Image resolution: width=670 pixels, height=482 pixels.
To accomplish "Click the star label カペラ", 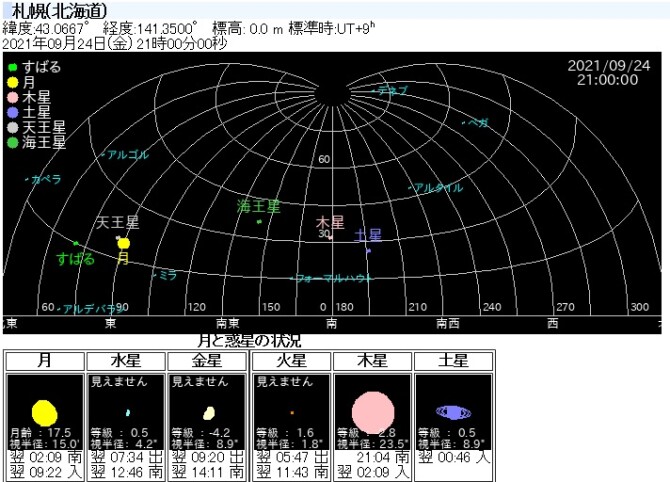I will click(x=46, y=179).
